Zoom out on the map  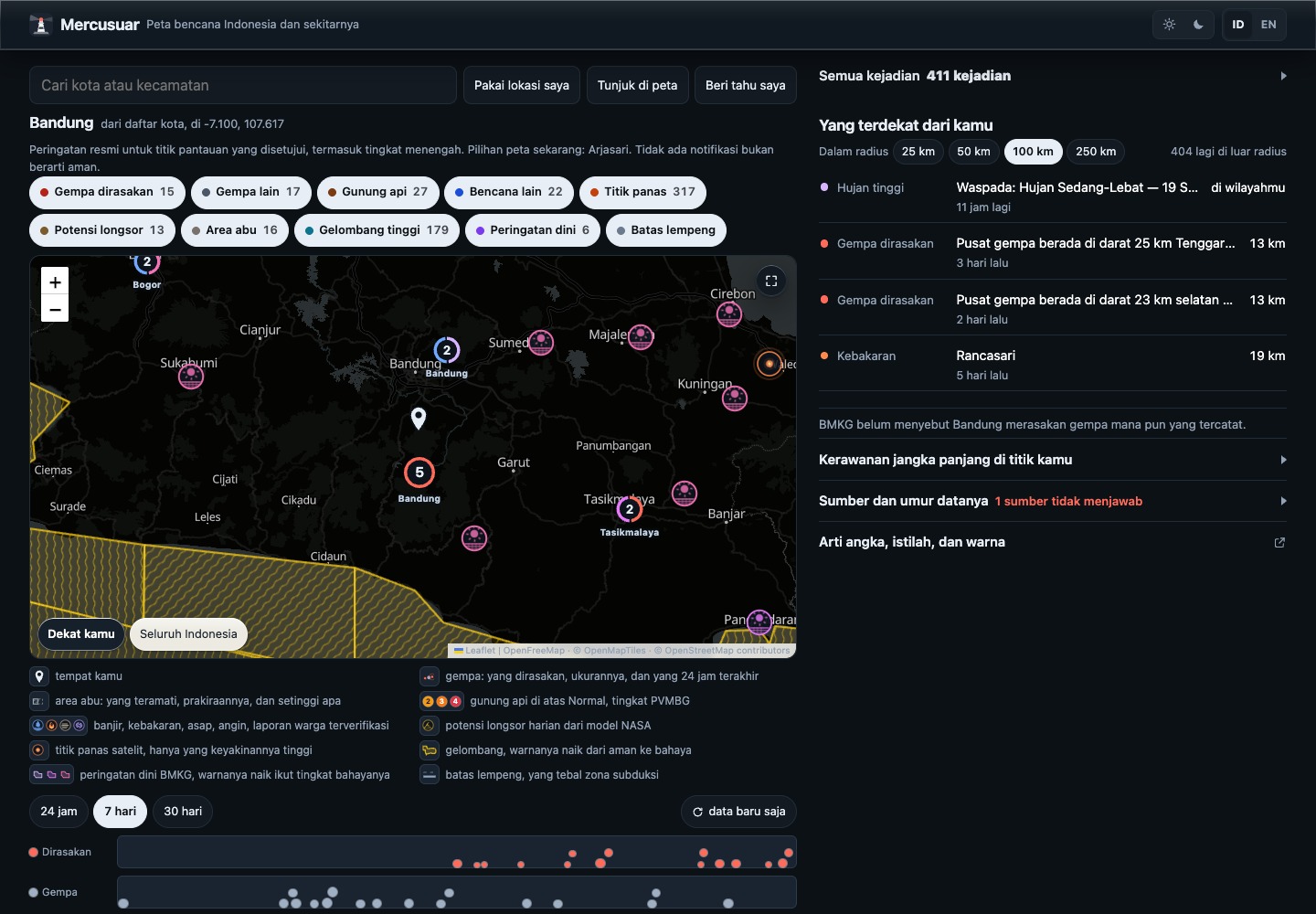pyautogui.click(x=55, y=309)
